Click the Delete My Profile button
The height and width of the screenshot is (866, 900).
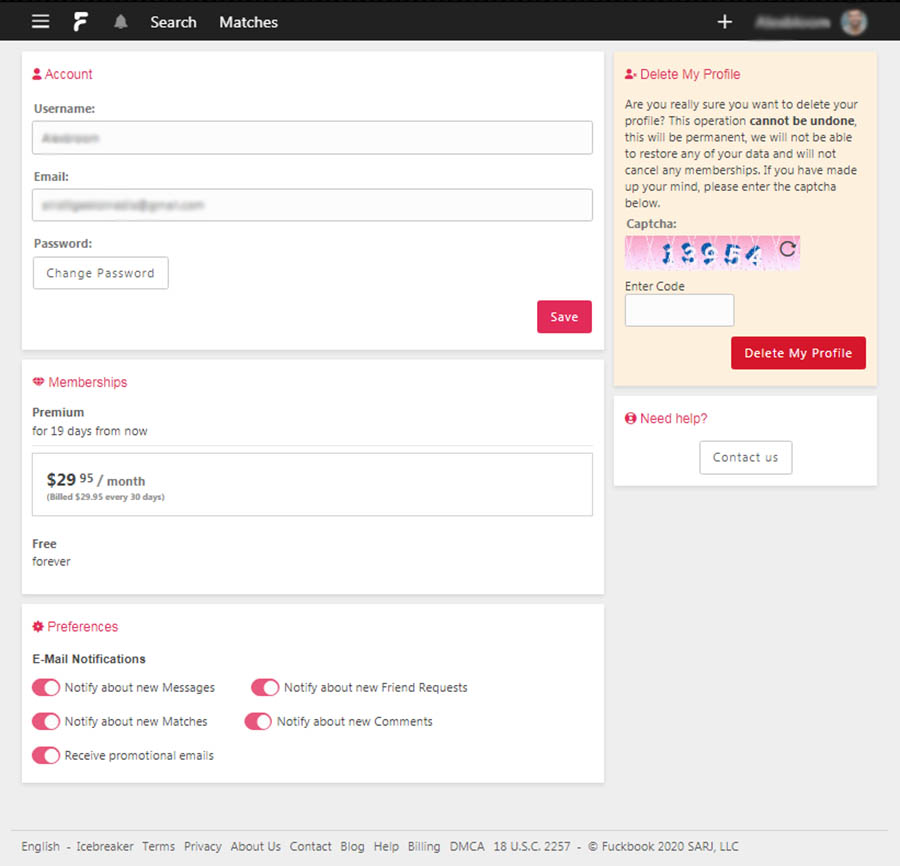click(x=798, y=353)
